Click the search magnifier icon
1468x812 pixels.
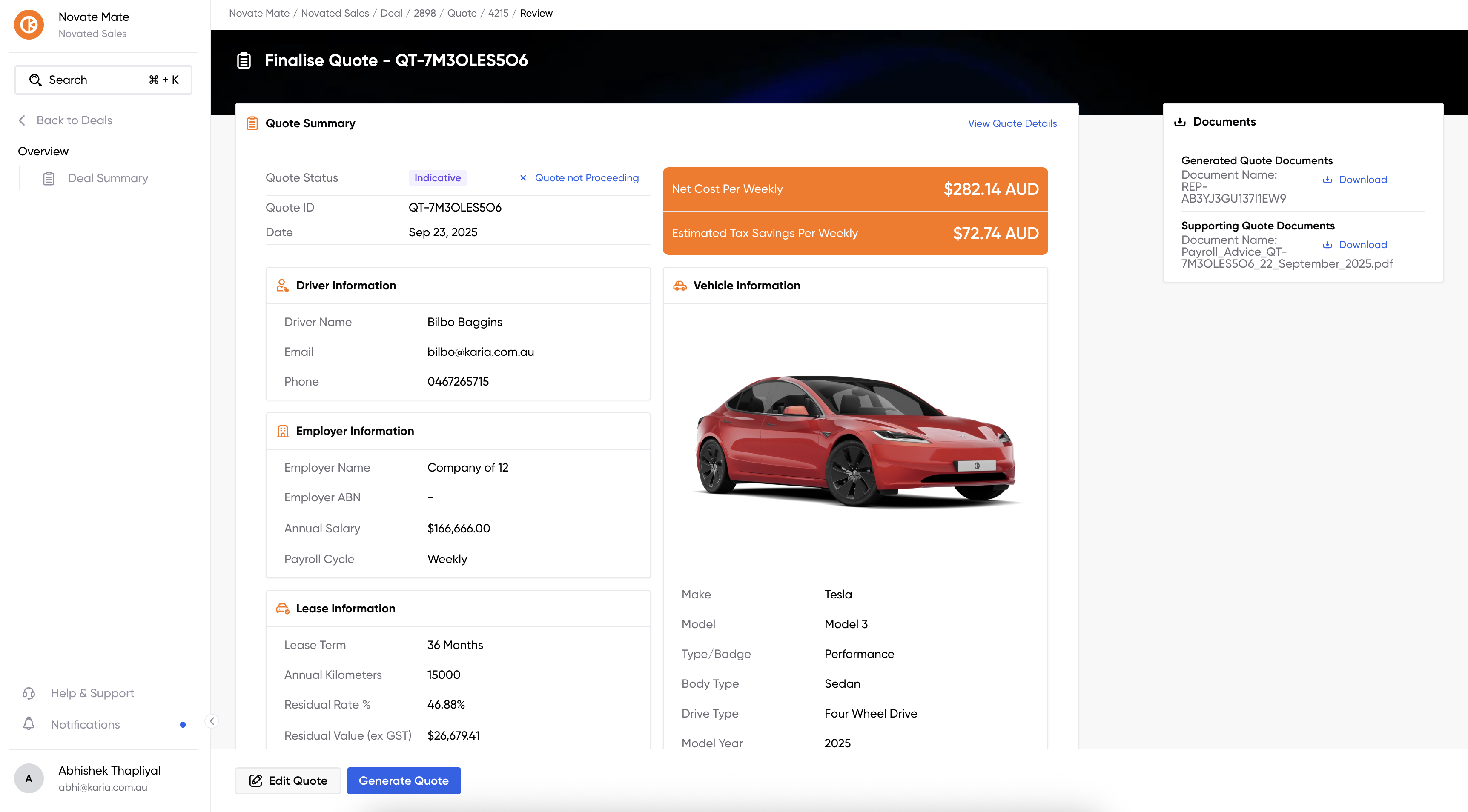35,80
